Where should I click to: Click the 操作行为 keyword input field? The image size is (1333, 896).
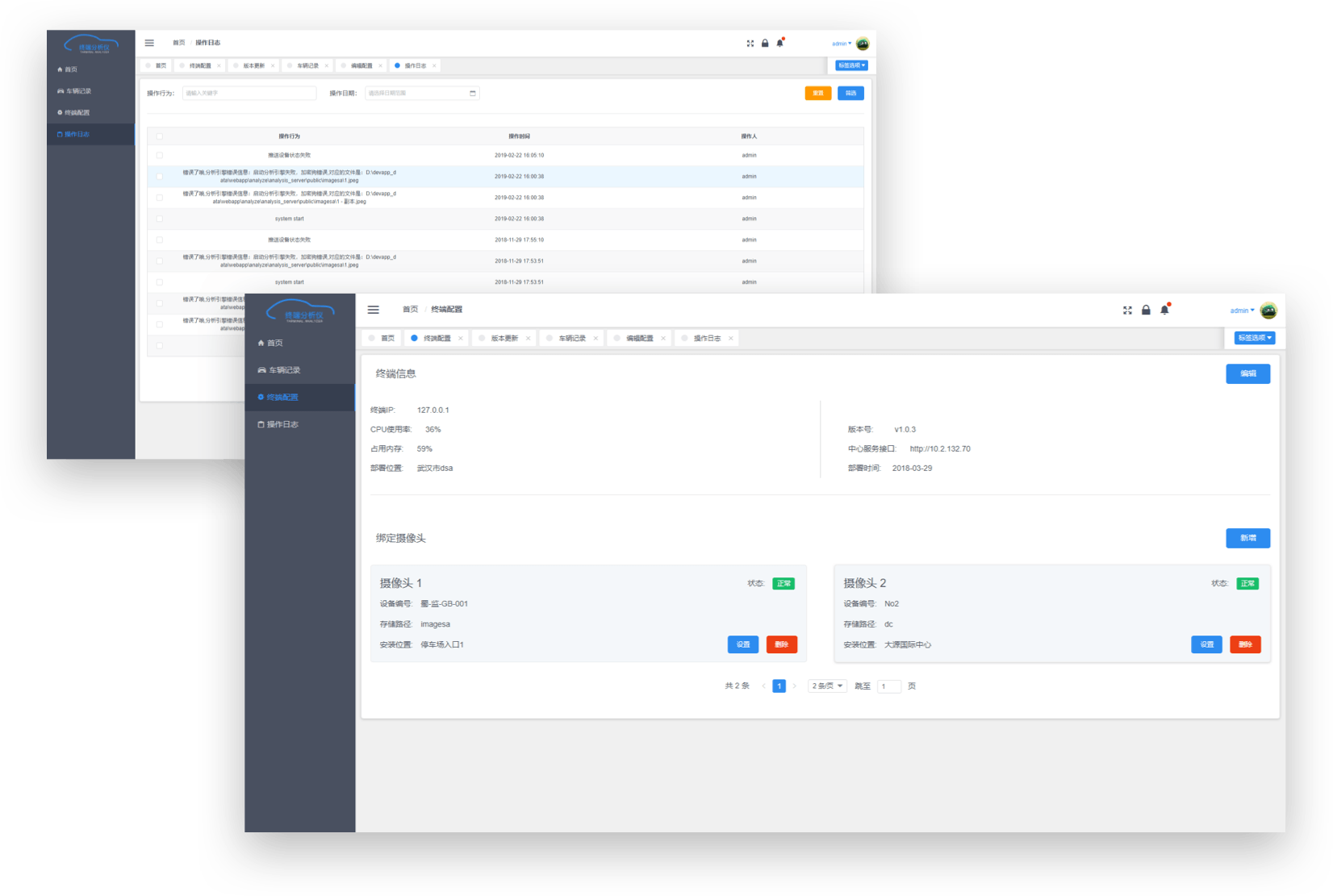(x=249, y=94)
